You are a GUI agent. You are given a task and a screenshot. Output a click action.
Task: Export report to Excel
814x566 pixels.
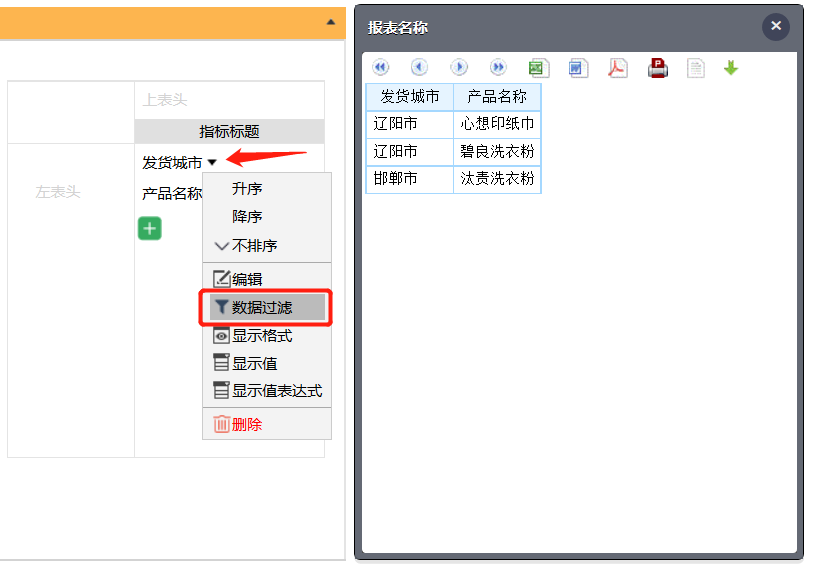click(x=538, y=68)
